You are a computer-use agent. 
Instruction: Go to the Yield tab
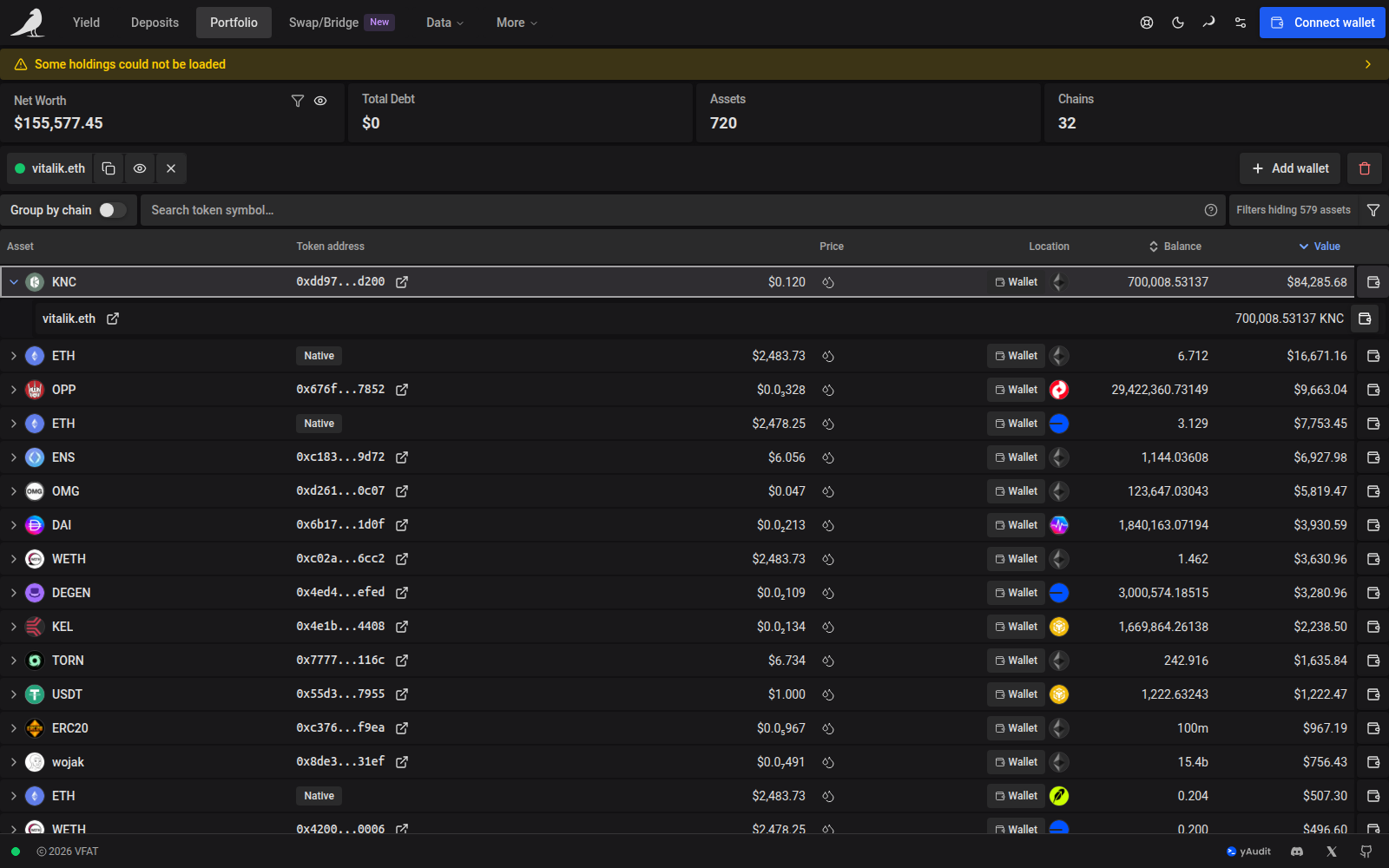coord(86,23)
